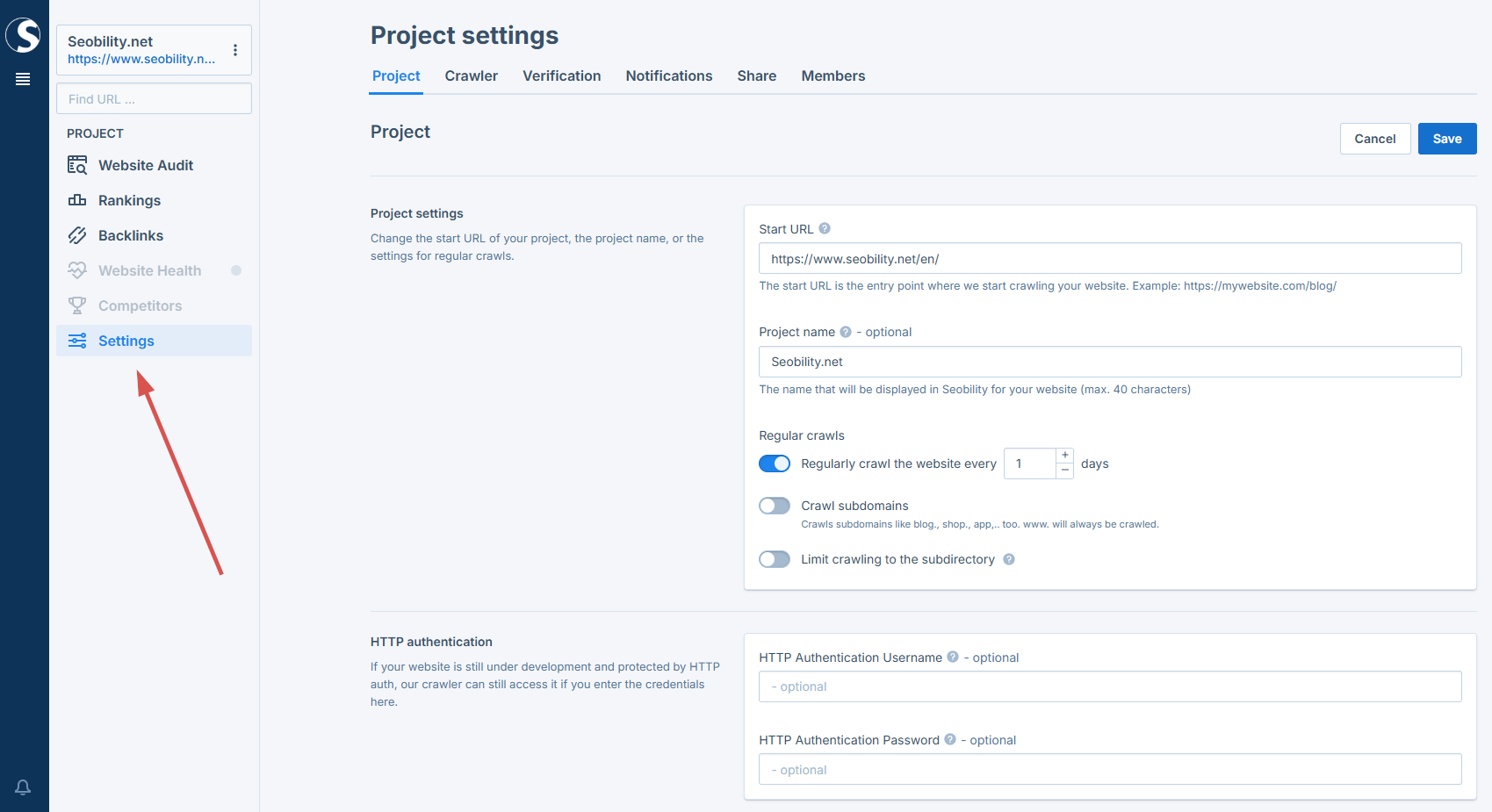This screenshot has width=1492, height=812.
Task: Increase crawl interval days with plus
Action: (x=1065, y=455)
